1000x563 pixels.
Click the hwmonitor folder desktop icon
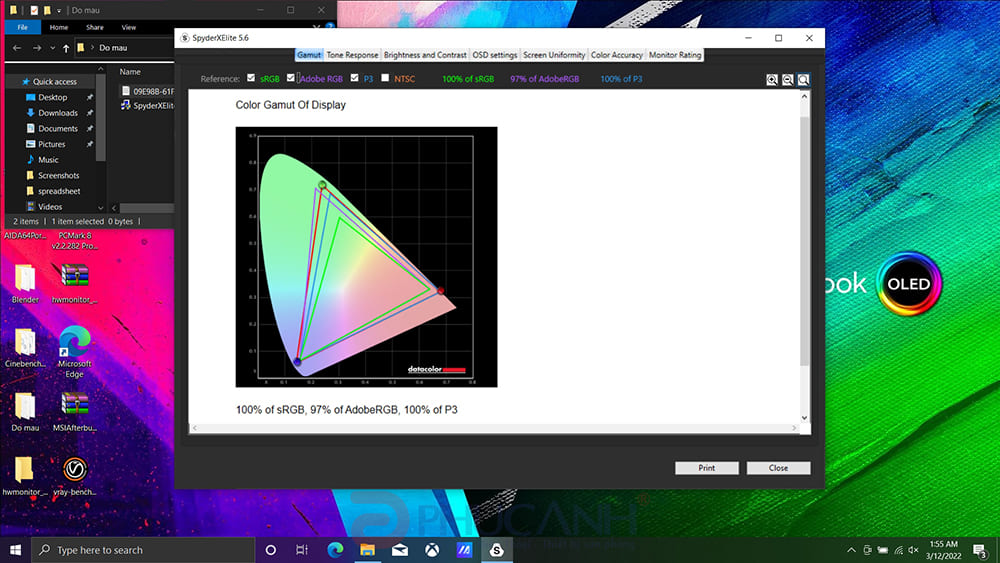[25, 476]
